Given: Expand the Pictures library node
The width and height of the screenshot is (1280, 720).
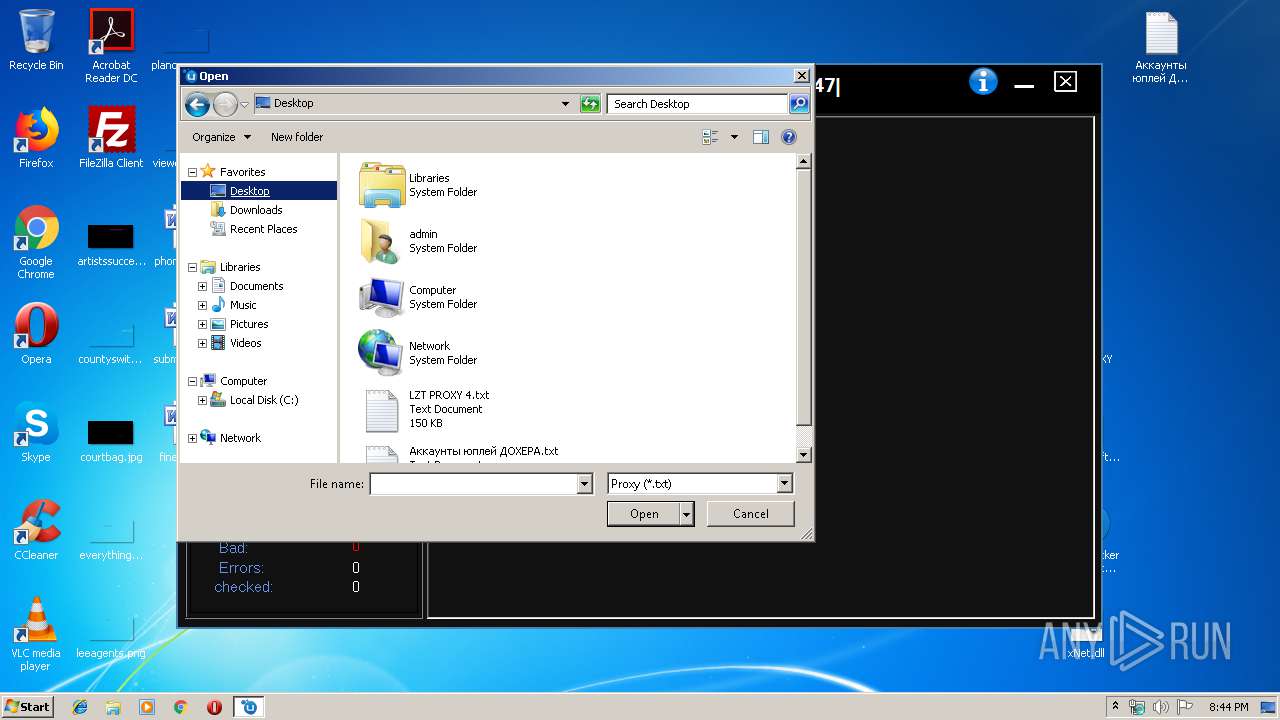Looking at the screenshot, I should [202, 324].
